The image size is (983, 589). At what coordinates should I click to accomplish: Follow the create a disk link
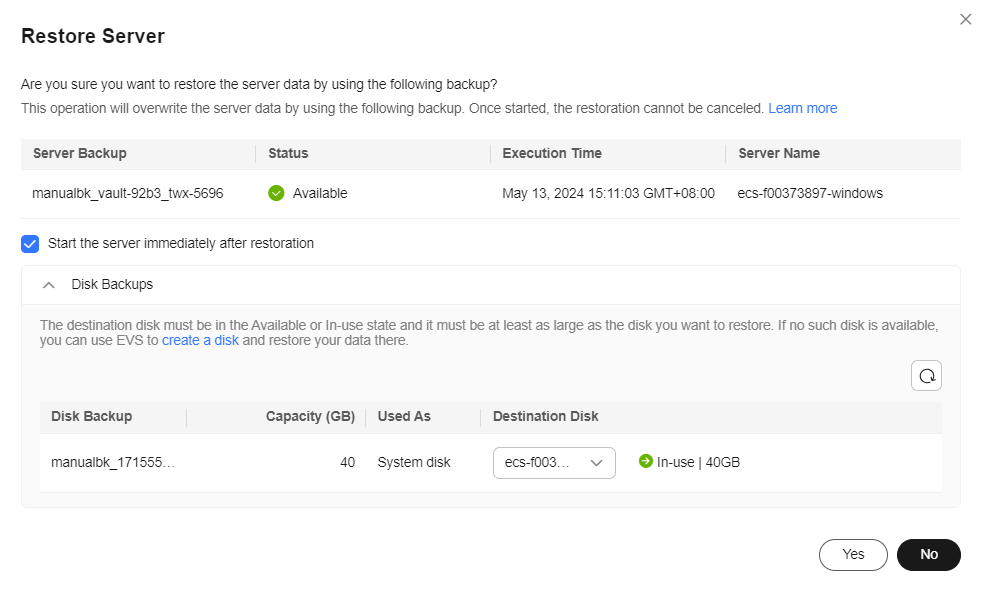tap(200, 340)
